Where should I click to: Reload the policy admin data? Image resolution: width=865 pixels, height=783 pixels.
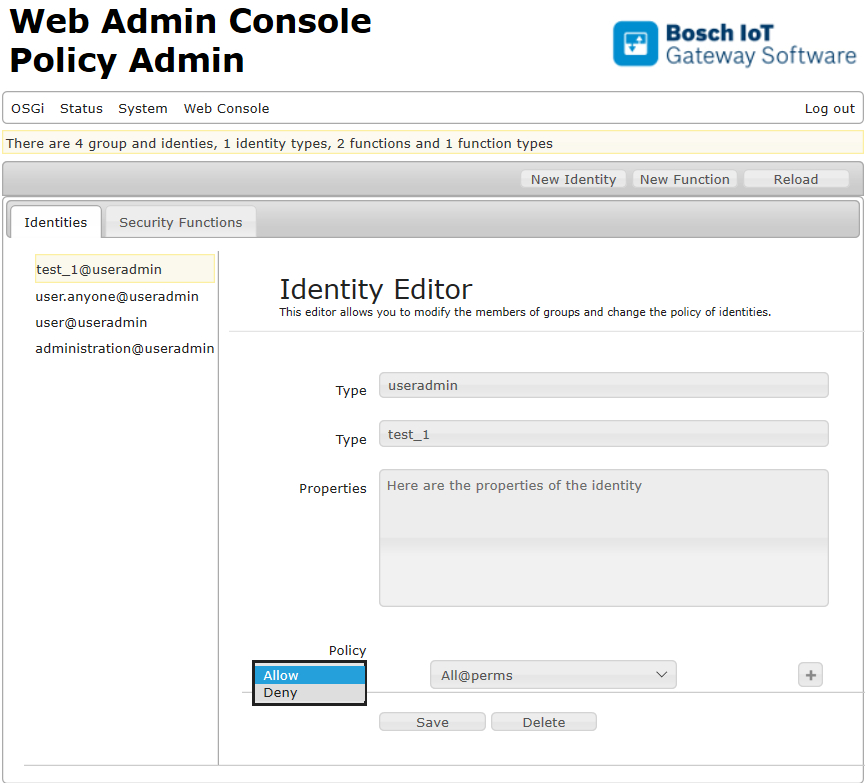[795, 179]
